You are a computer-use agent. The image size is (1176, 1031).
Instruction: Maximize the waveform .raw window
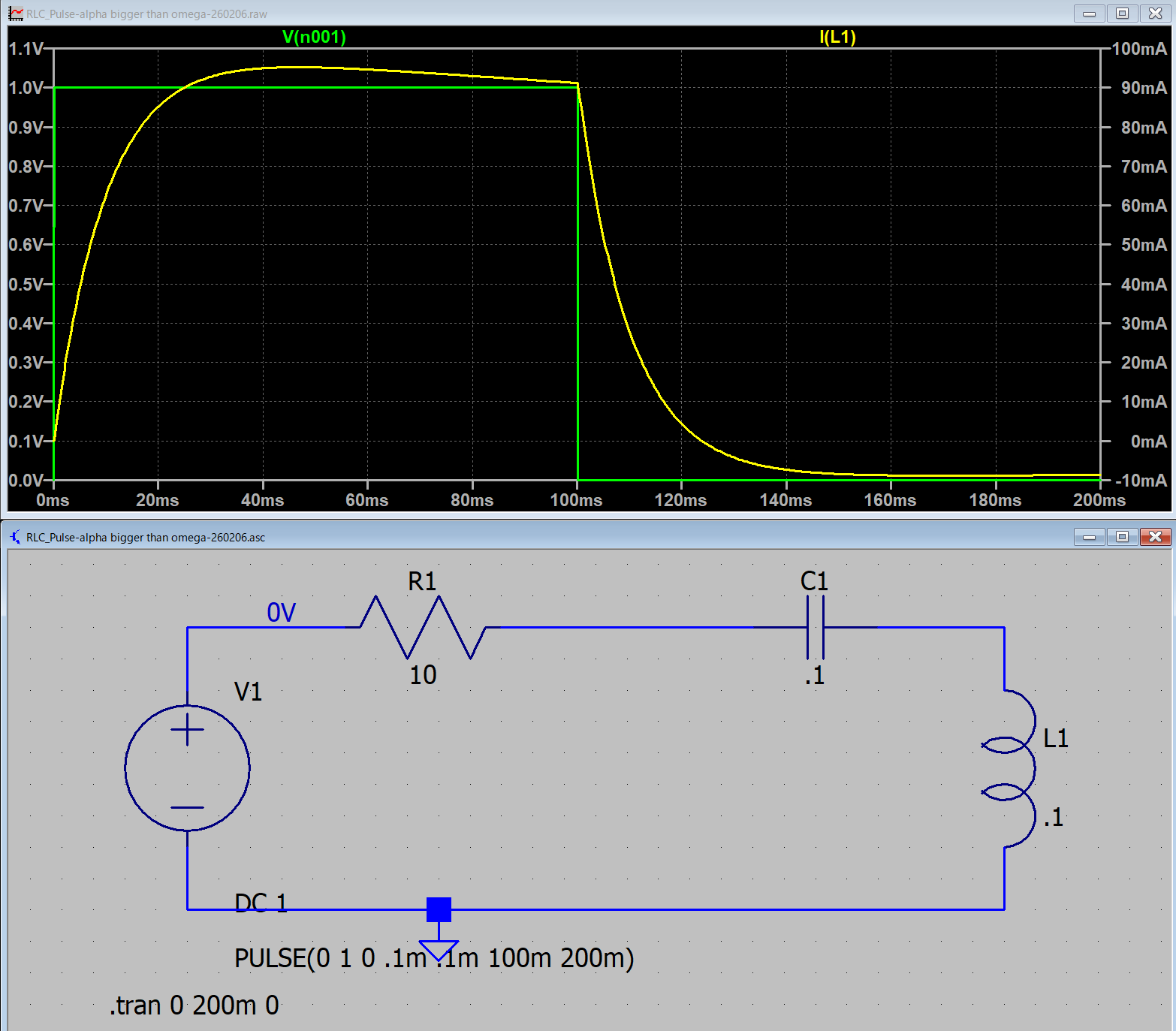point(1122,14)
